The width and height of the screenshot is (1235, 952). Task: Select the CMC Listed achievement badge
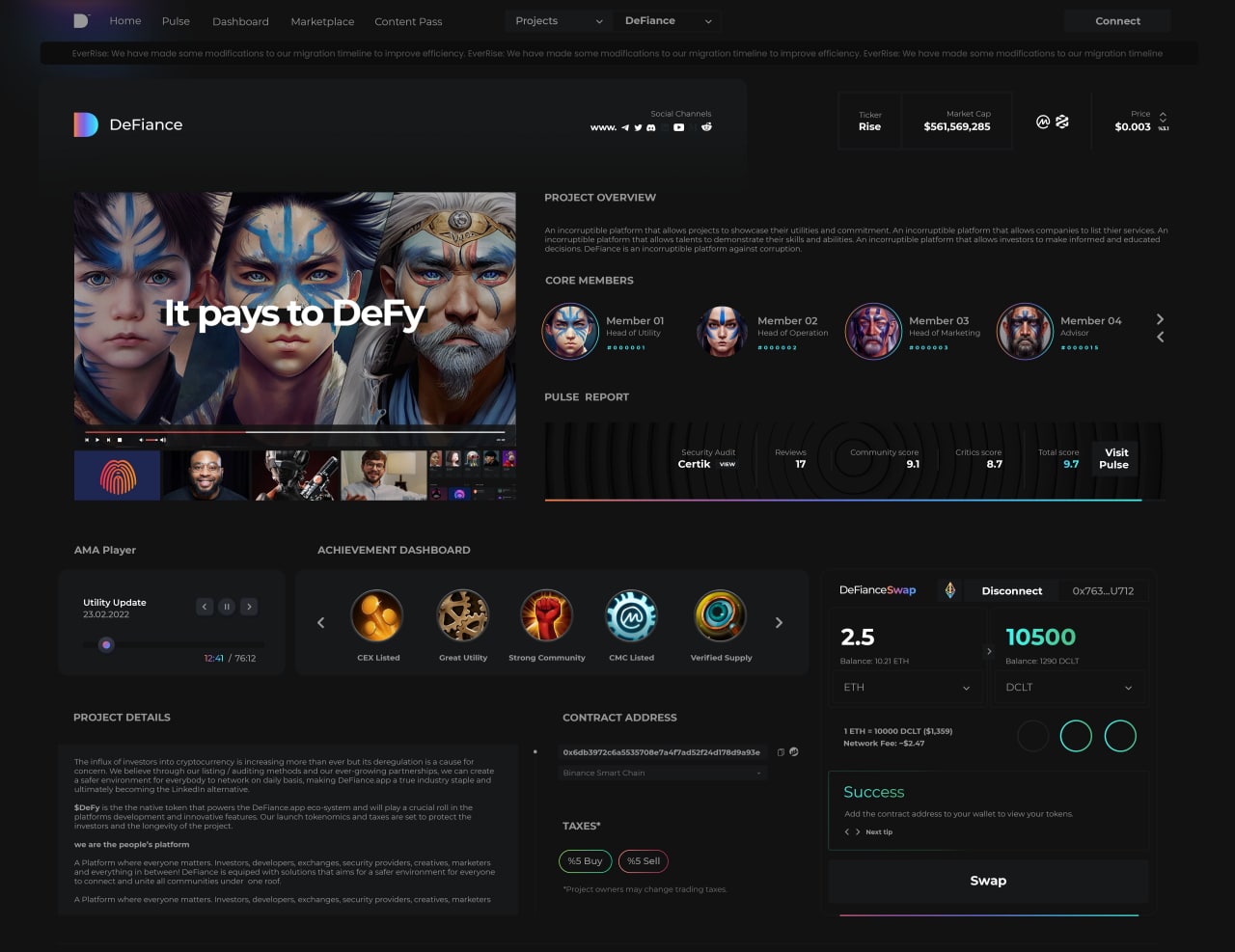point(632,614)
